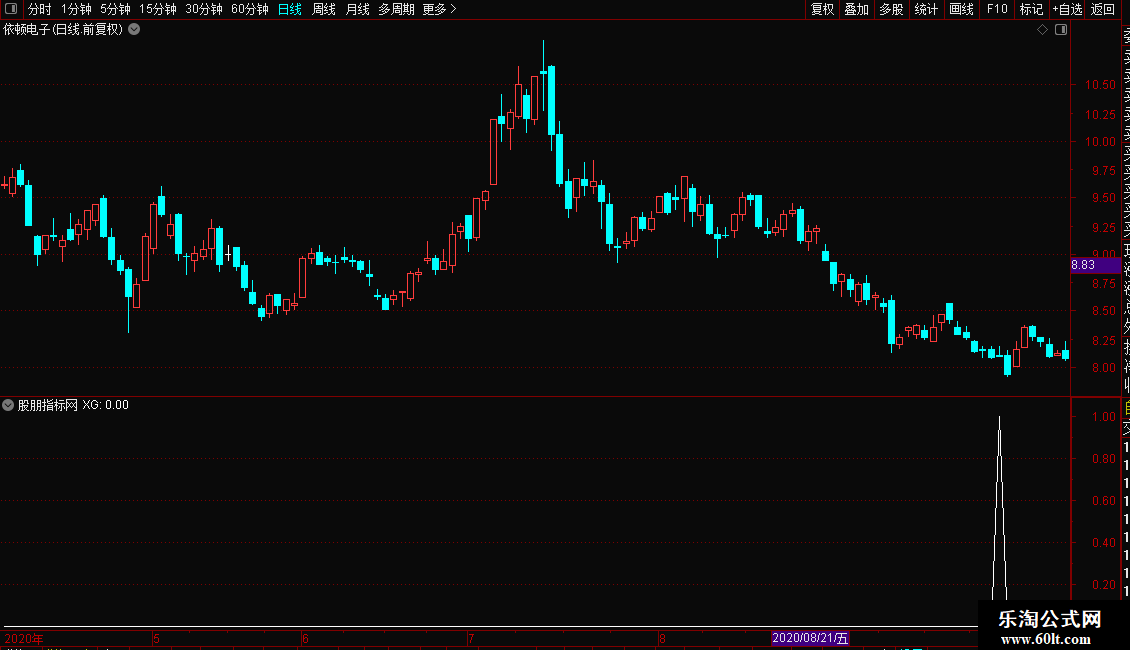
Task: Expand the 股朋指标网 indicator dropdown
Action: (8, 405)
